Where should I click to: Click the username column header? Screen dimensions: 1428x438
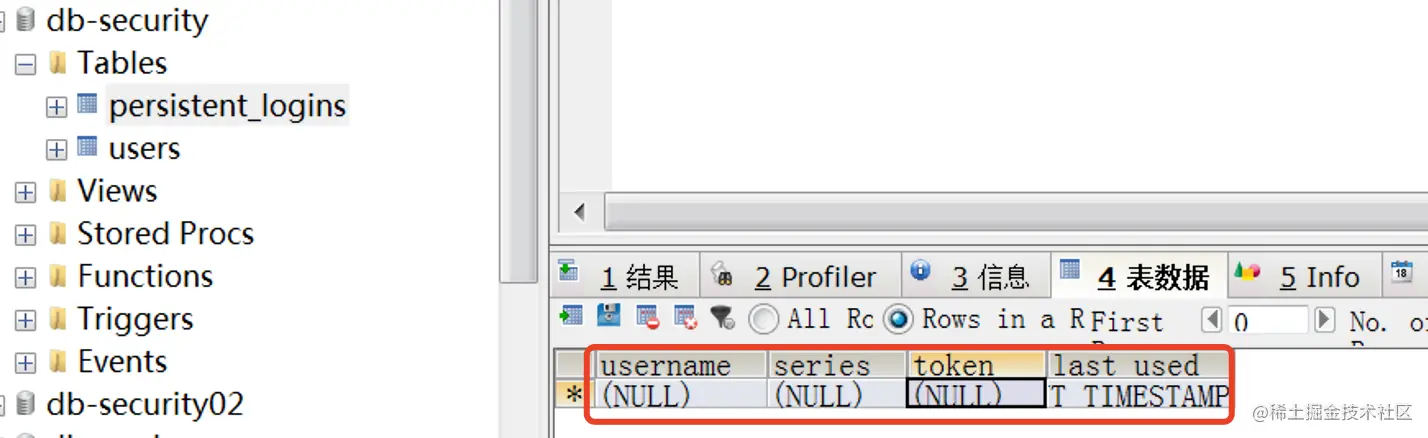(682, 366)
